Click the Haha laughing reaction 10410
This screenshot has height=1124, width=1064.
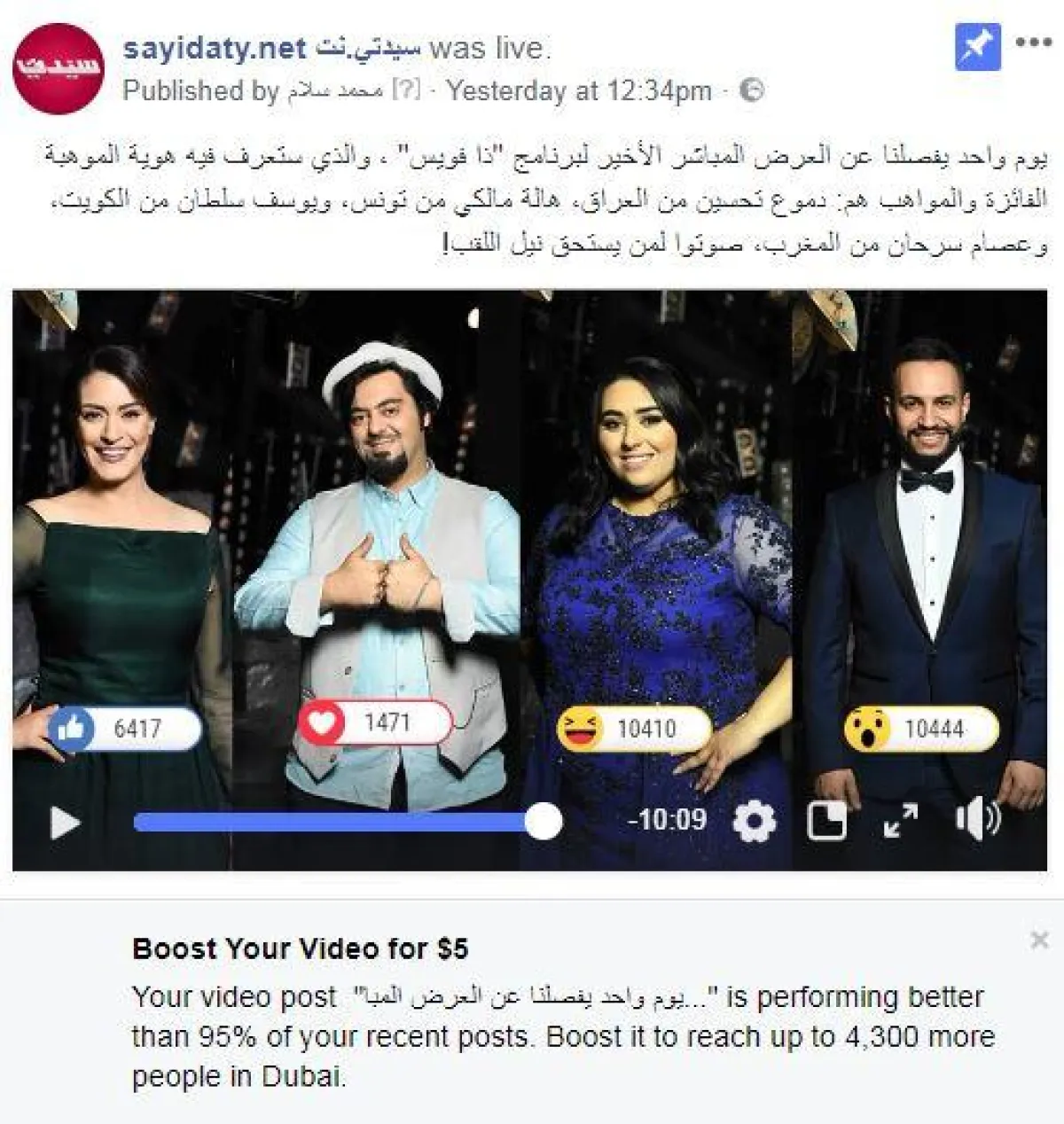point(633,729)
